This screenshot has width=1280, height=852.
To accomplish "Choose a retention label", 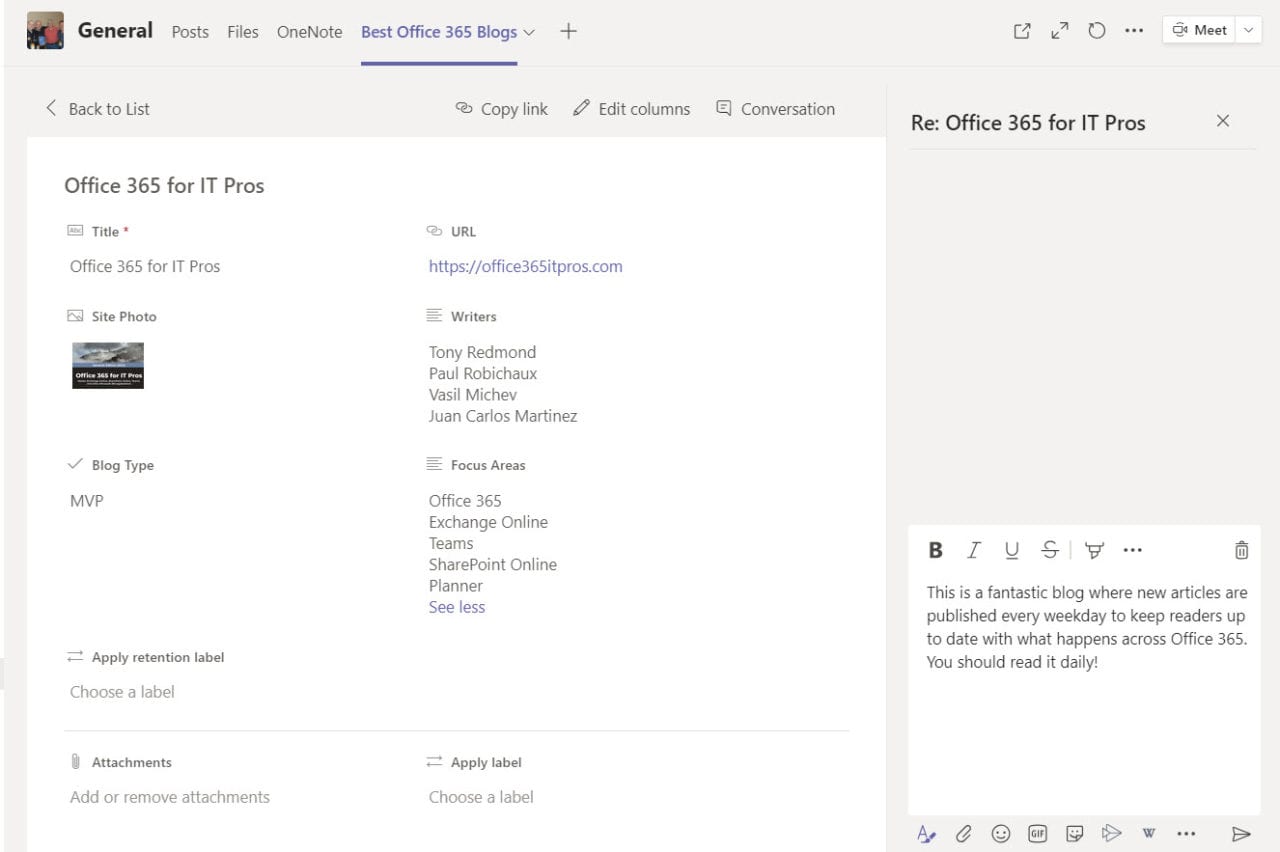I will [x=122, y=692].
